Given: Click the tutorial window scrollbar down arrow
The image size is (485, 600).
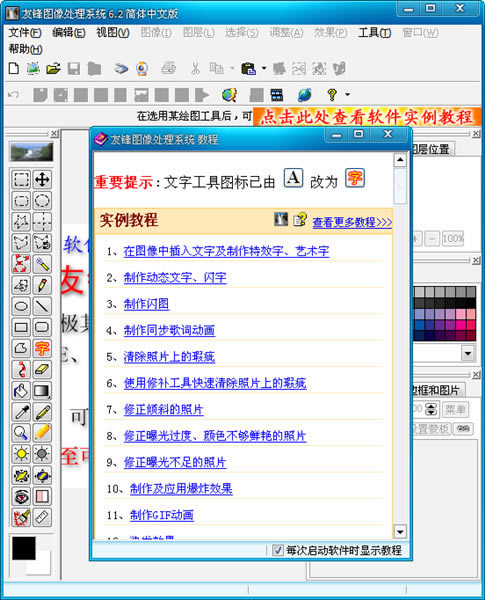Looking at the screenshot, I should click(400, 532).
